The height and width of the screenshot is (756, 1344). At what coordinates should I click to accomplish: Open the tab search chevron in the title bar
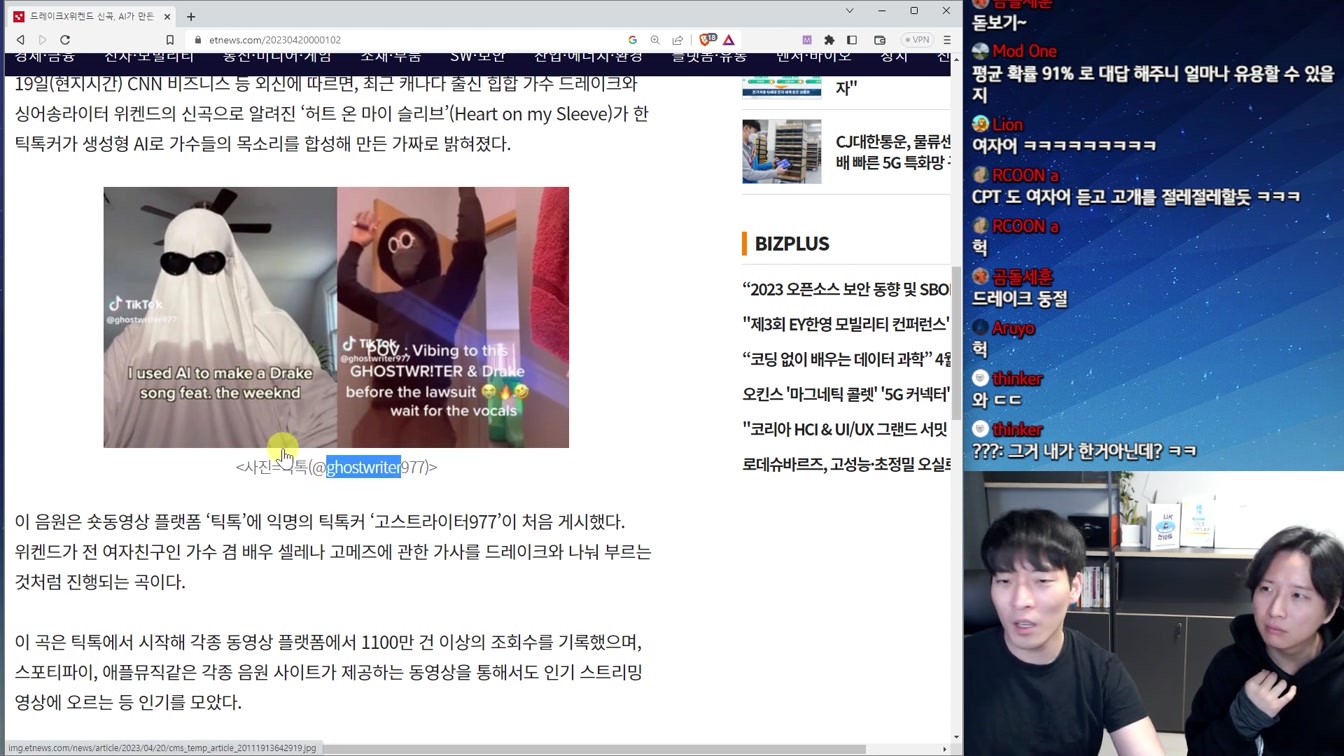click(849, 11)
